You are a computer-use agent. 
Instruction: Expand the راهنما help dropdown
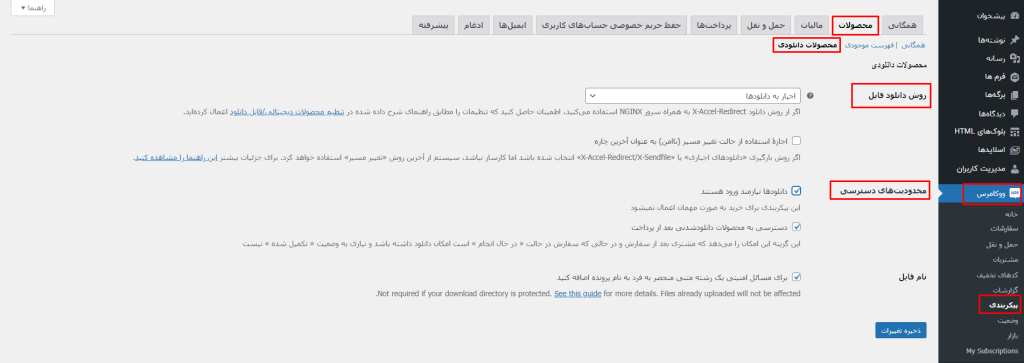pyautogui.click(x=33, y=8)
